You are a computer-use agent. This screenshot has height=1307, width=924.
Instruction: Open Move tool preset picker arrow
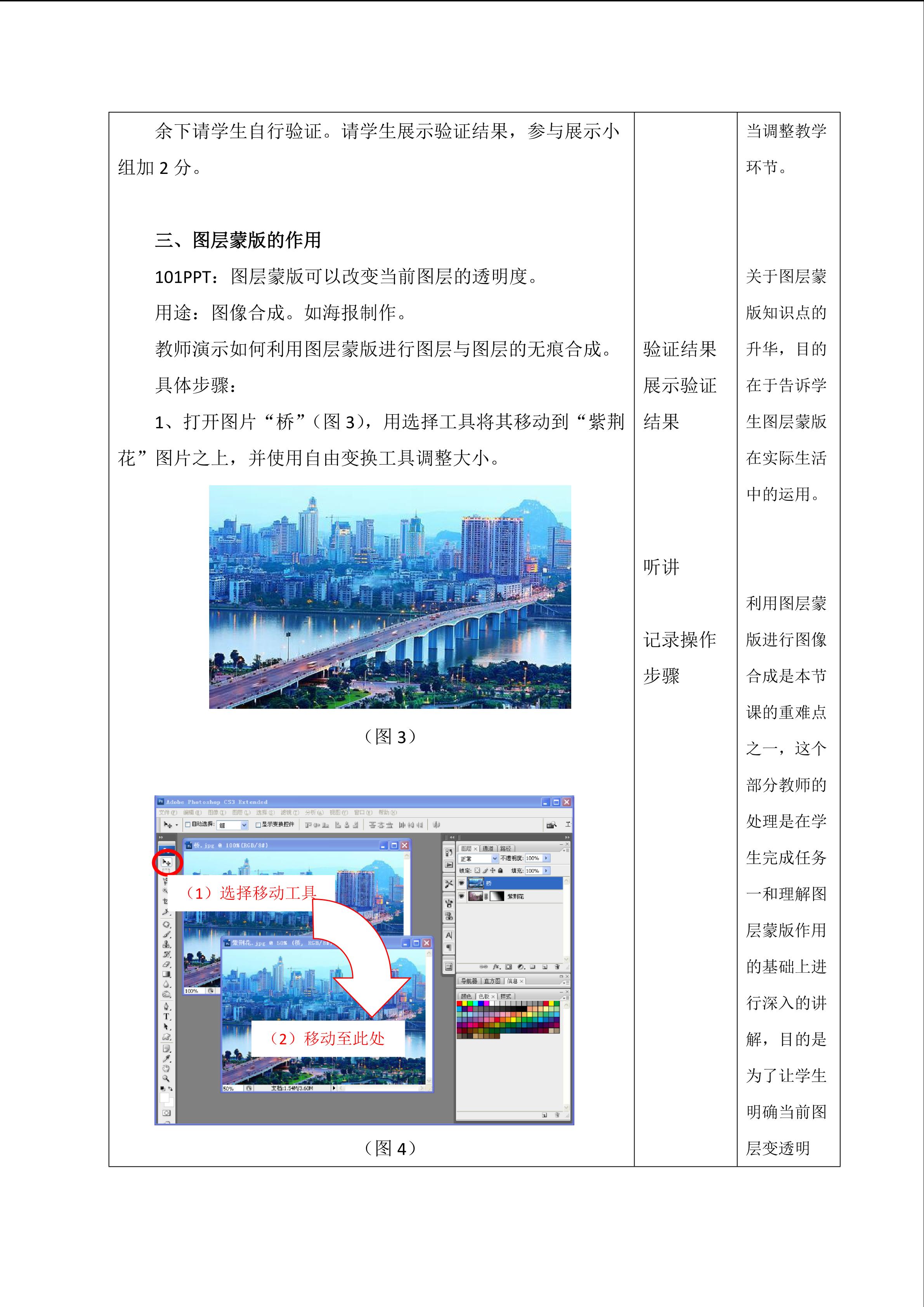177,825
